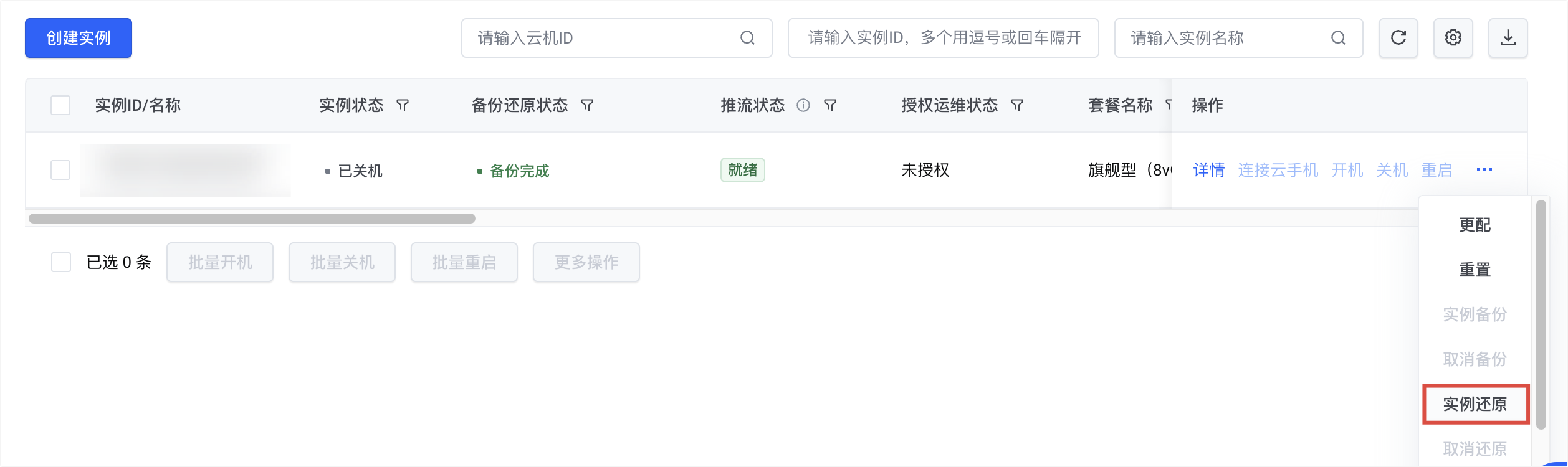The image size is (1568, 467).
Task: Open the column settings gear icon
Action: 1453,38
